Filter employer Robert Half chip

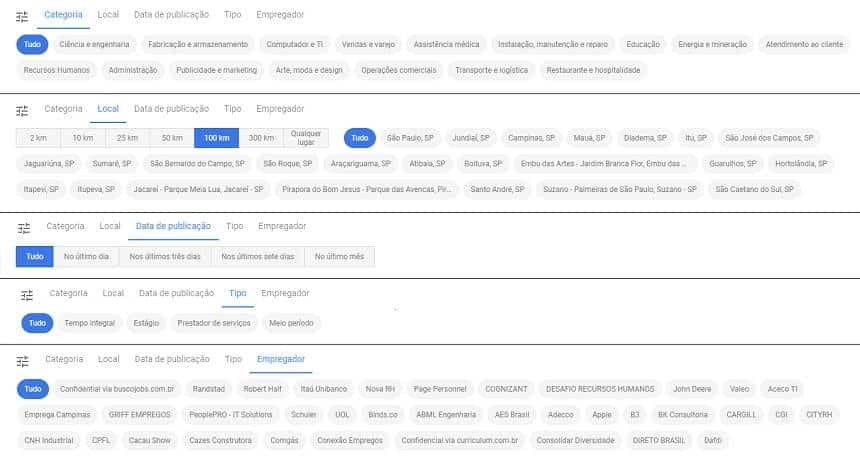[x=263, y=389]
